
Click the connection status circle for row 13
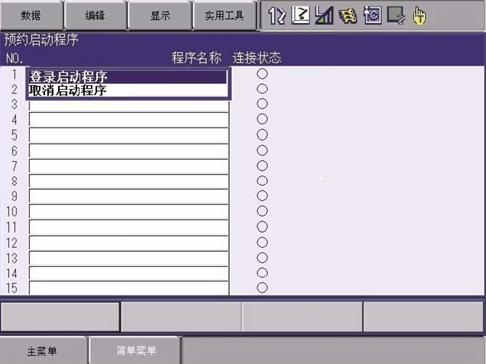(262, 257)
